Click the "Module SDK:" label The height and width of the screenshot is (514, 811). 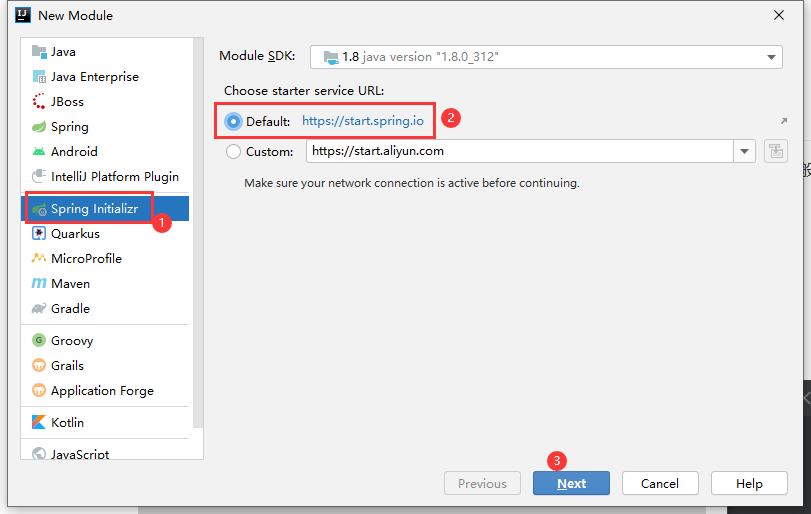257,56
